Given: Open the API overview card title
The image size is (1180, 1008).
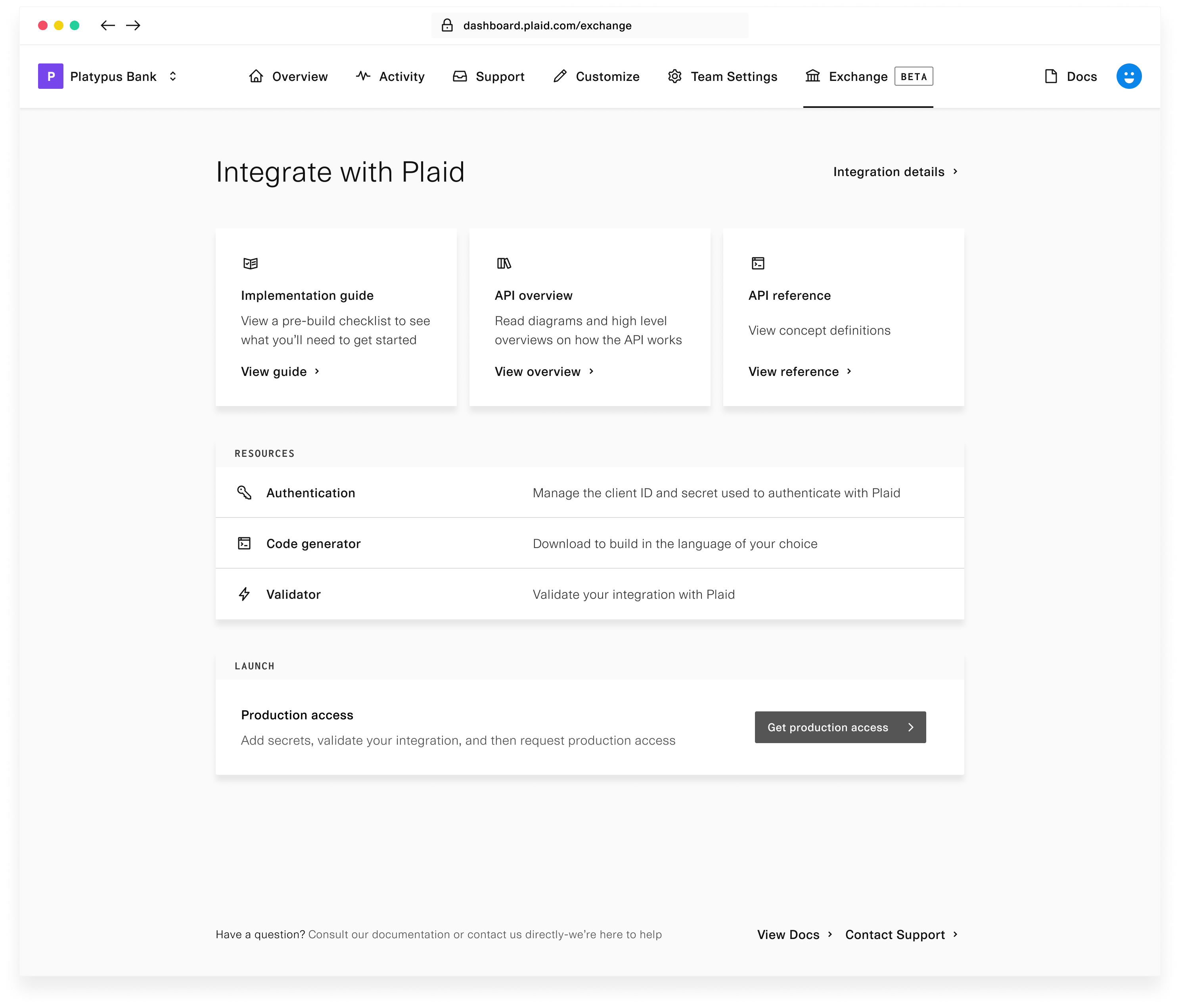Looking at the screenshot, I should (534, 295).
